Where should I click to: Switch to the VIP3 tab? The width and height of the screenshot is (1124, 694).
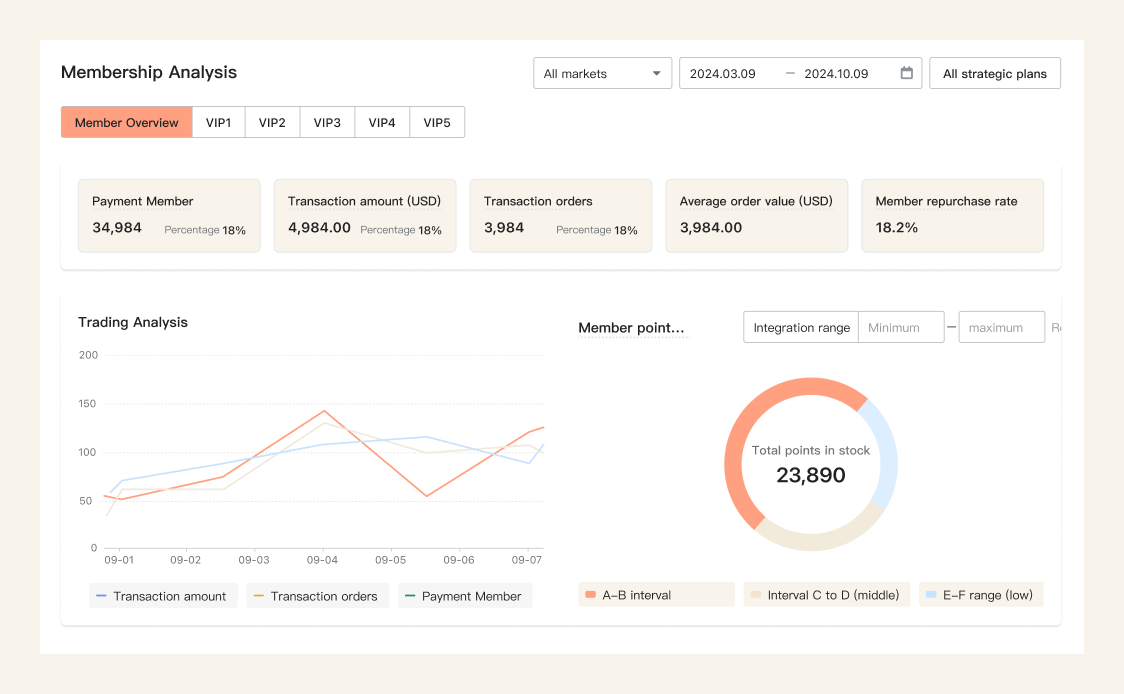click(x=327, y=122)
